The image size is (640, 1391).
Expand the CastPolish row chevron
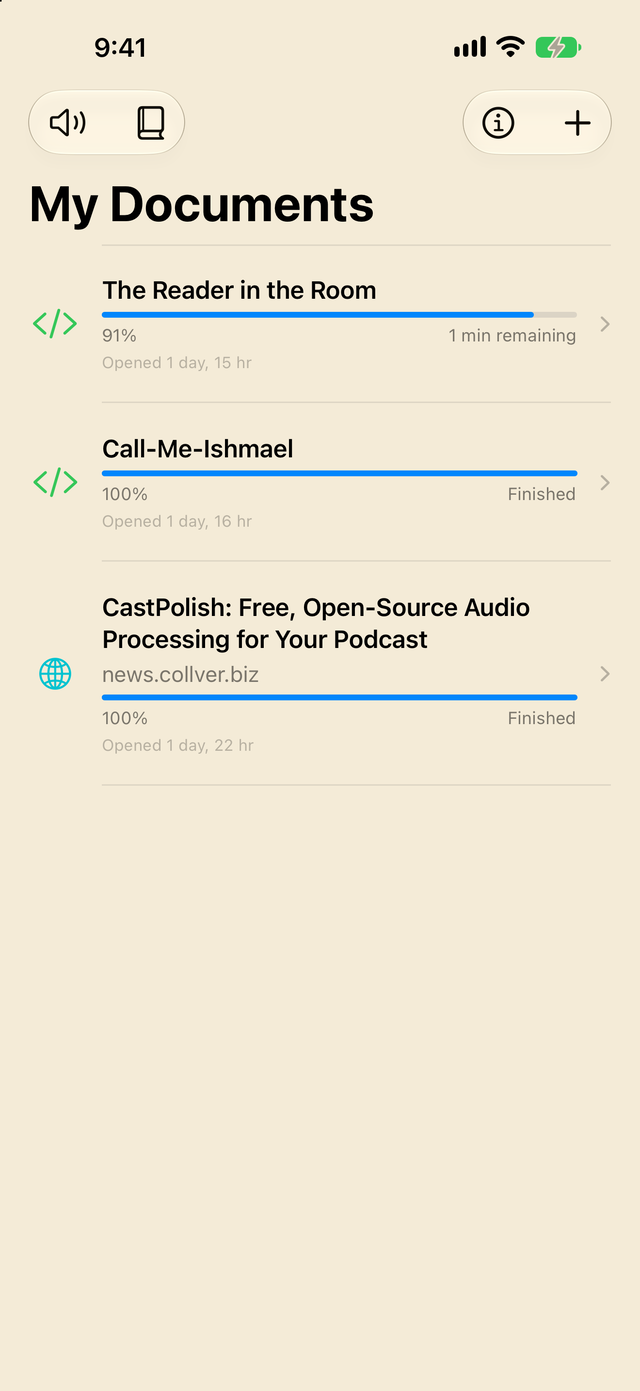click(605, 674)
